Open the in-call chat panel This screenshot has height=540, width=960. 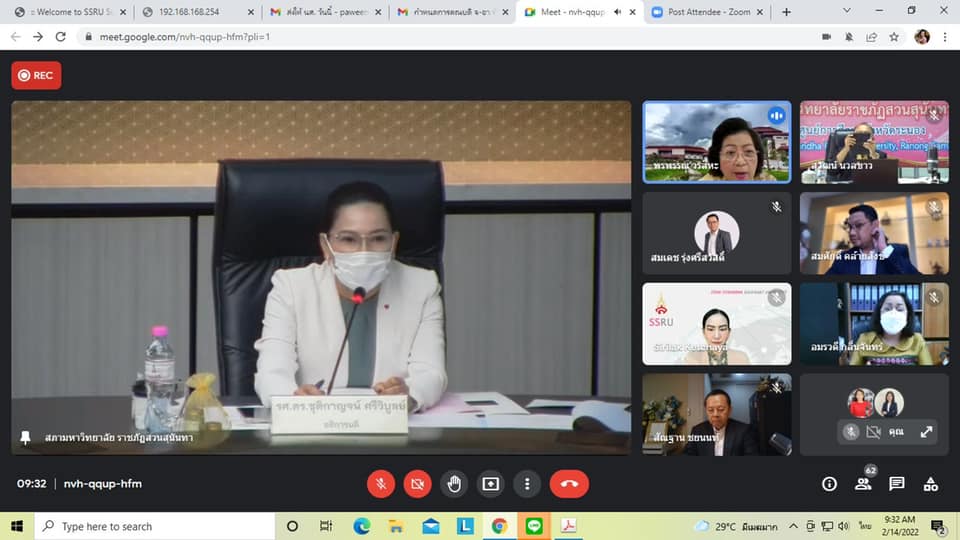click(x=897, y=484)
